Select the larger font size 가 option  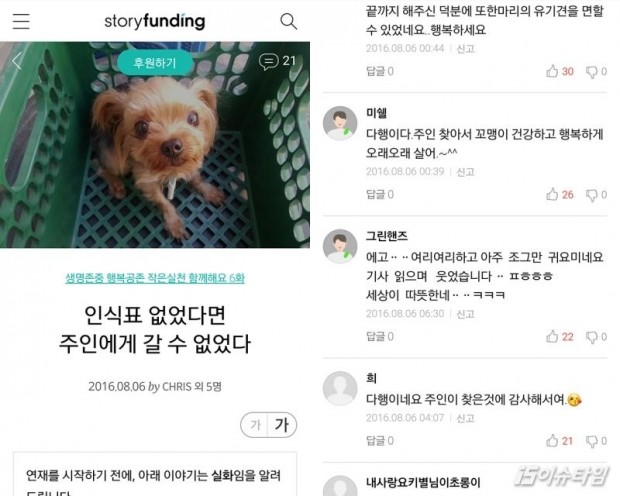(282, 425)
